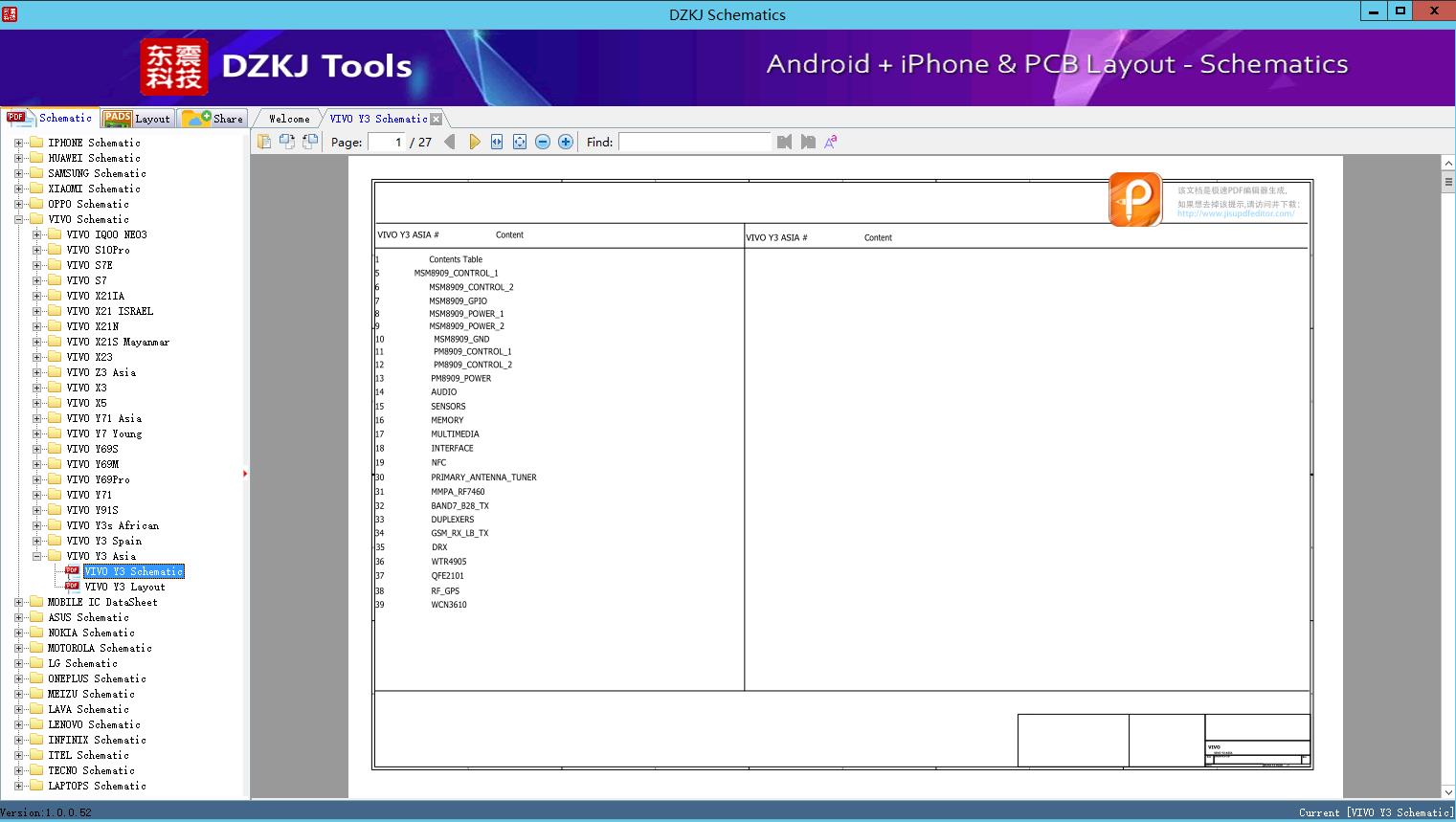Click the copy document icon in toolbar

(x=264, y=142)
